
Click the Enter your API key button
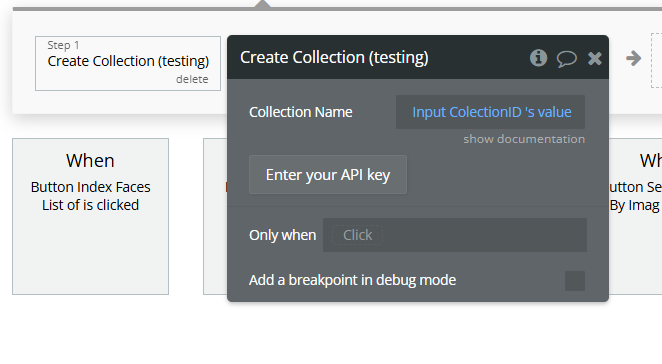point(328,174)
